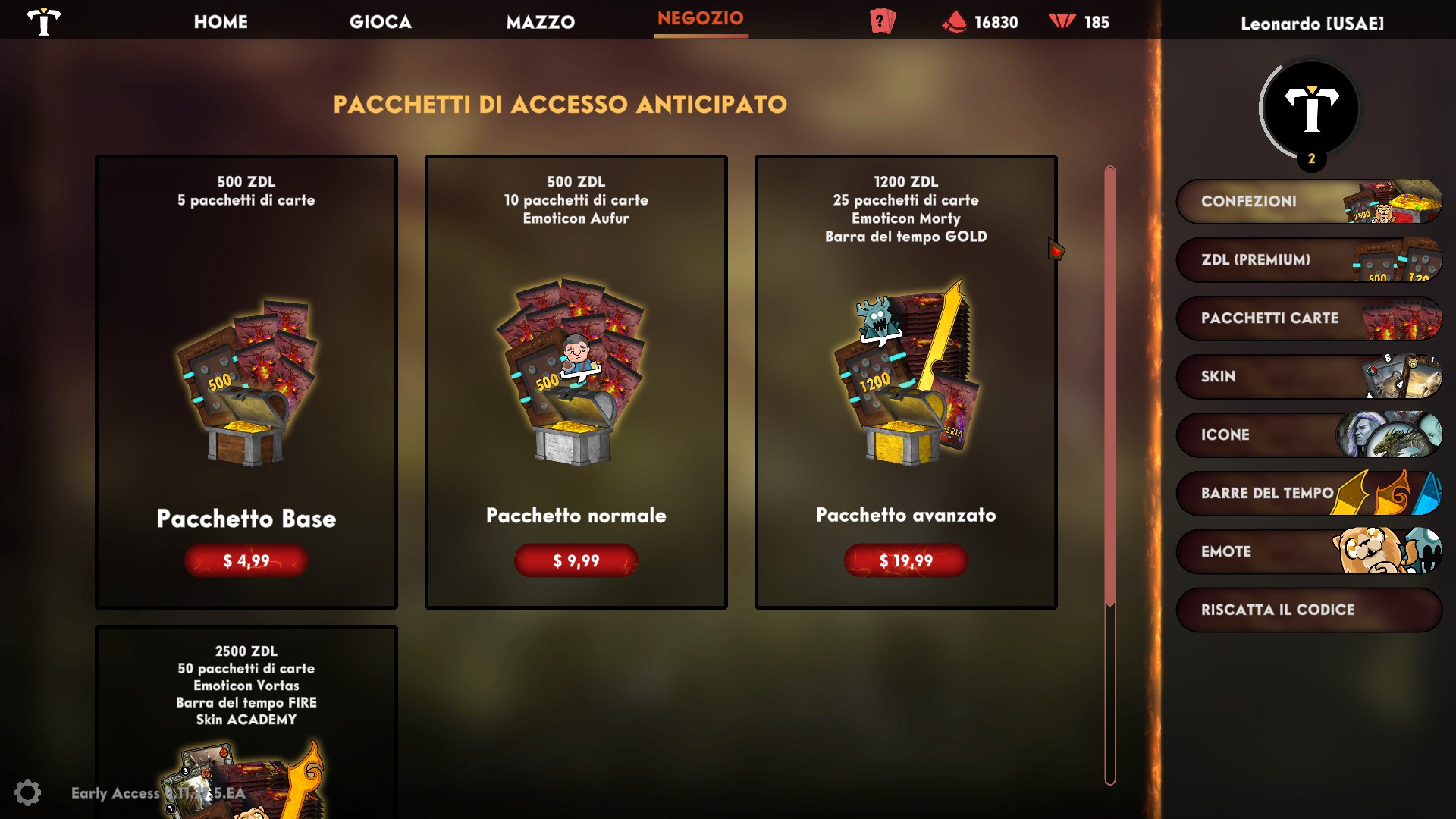Go to the MAZZO tab
Screen dimensions: 1456x819
[x=541, y=22]
